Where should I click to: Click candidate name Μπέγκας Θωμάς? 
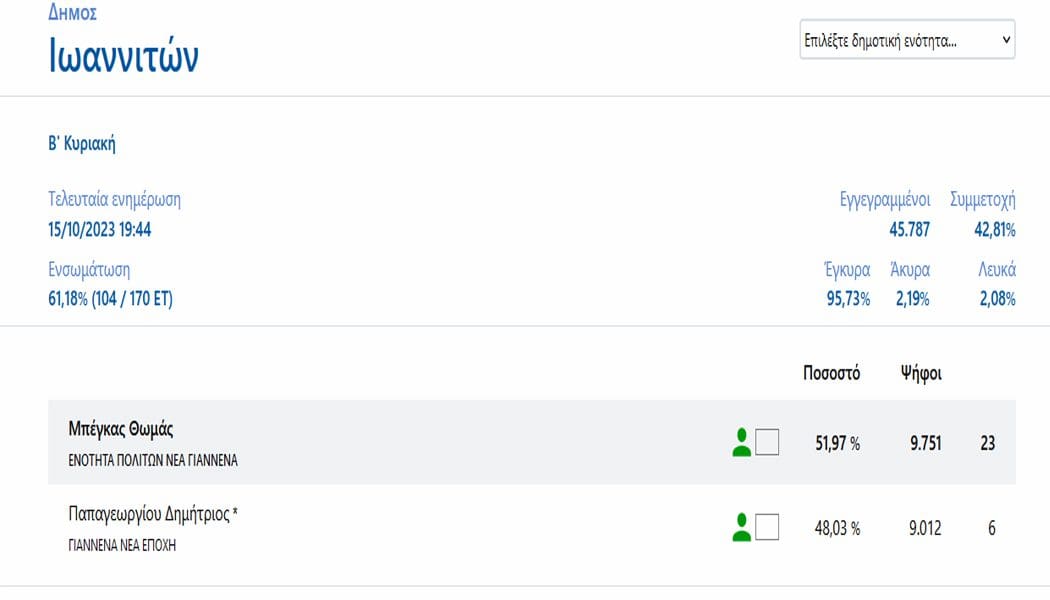tap(121, 429)
